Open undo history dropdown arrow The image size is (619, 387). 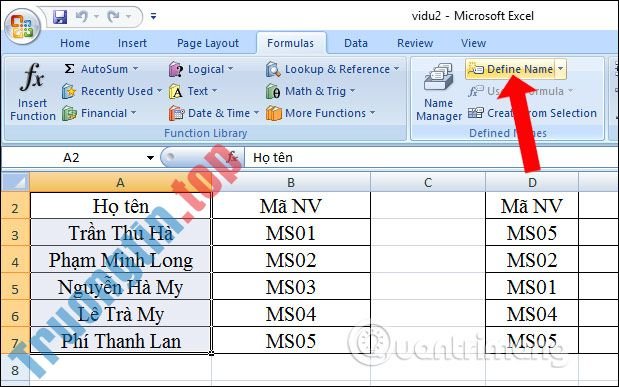tap(96, 17)
